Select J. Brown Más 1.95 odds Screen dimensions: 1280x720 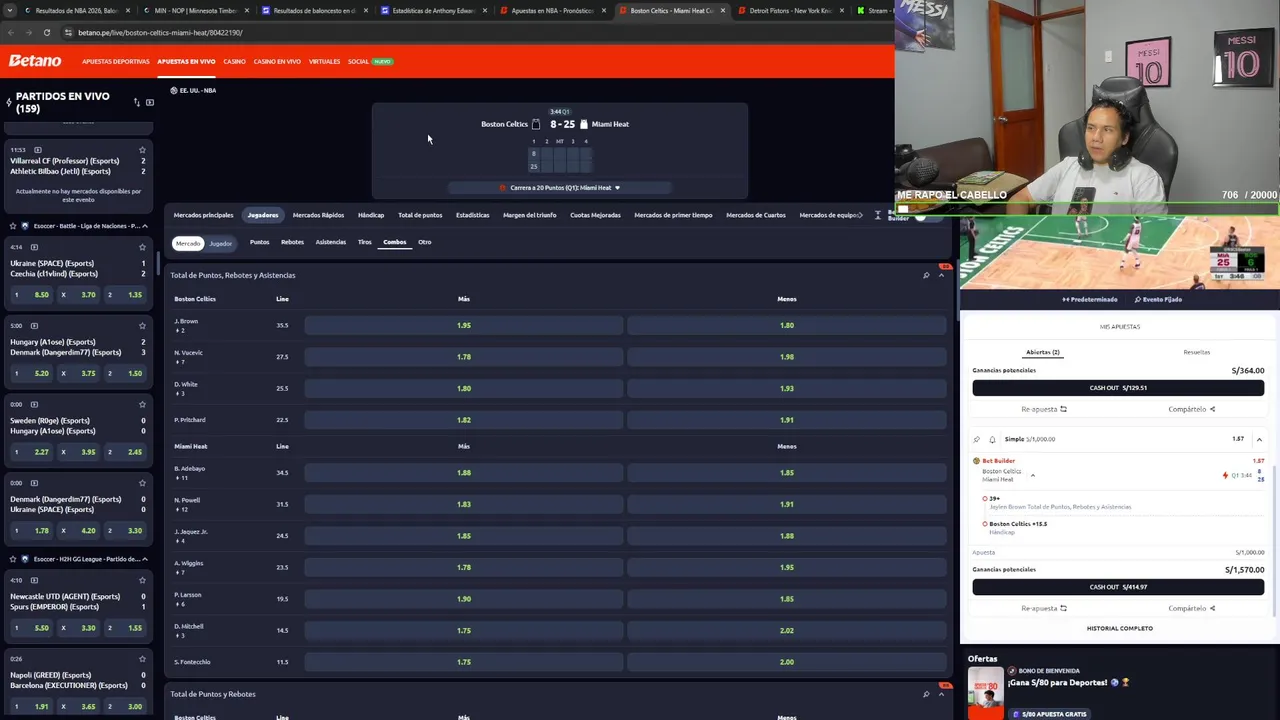[x=464, y=325]
